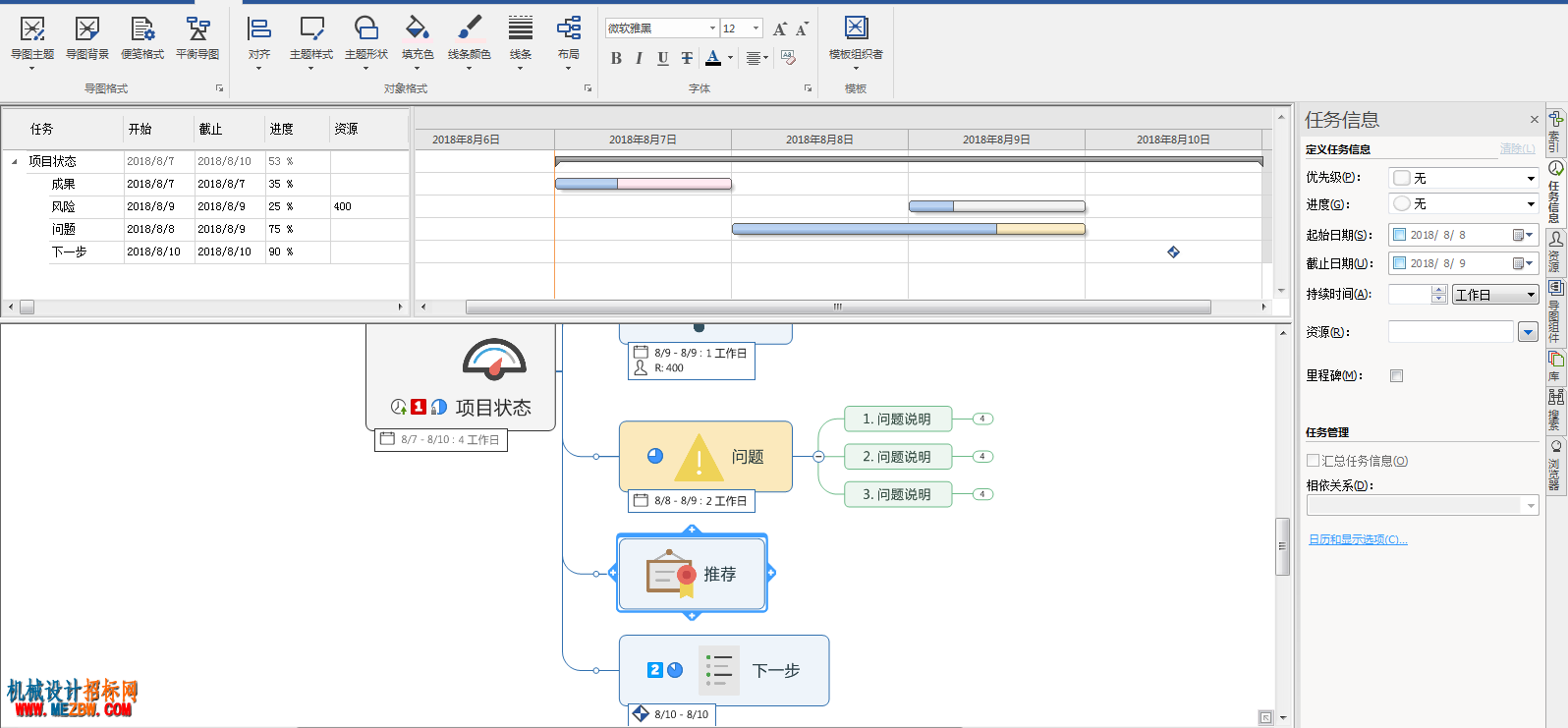Click the 风险 Gantt progress bar
This screenshot has width=1568, height=728.
pyautogui.click(x=997, y=206)
